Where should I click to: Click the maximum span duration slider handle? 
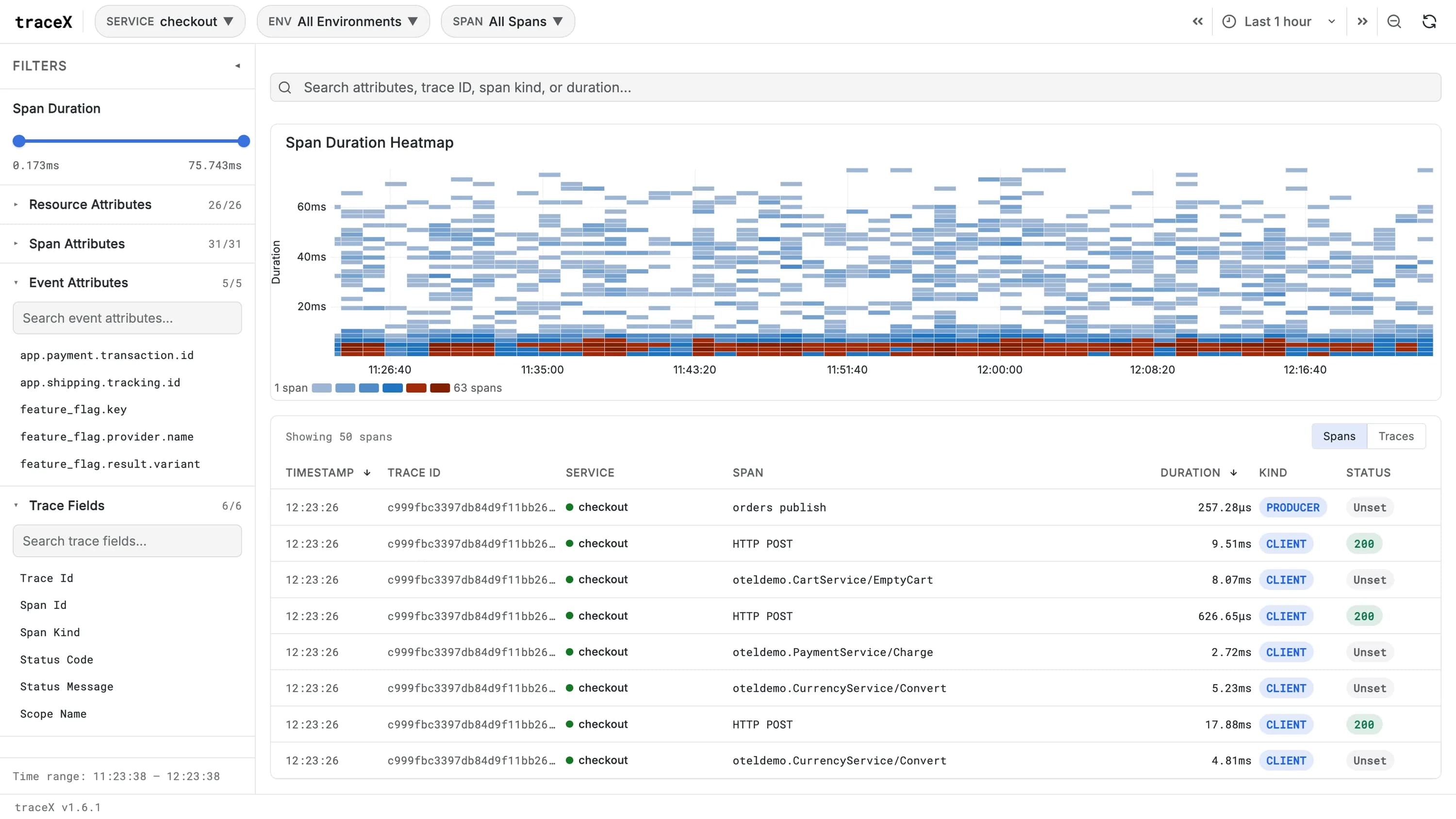244,141
